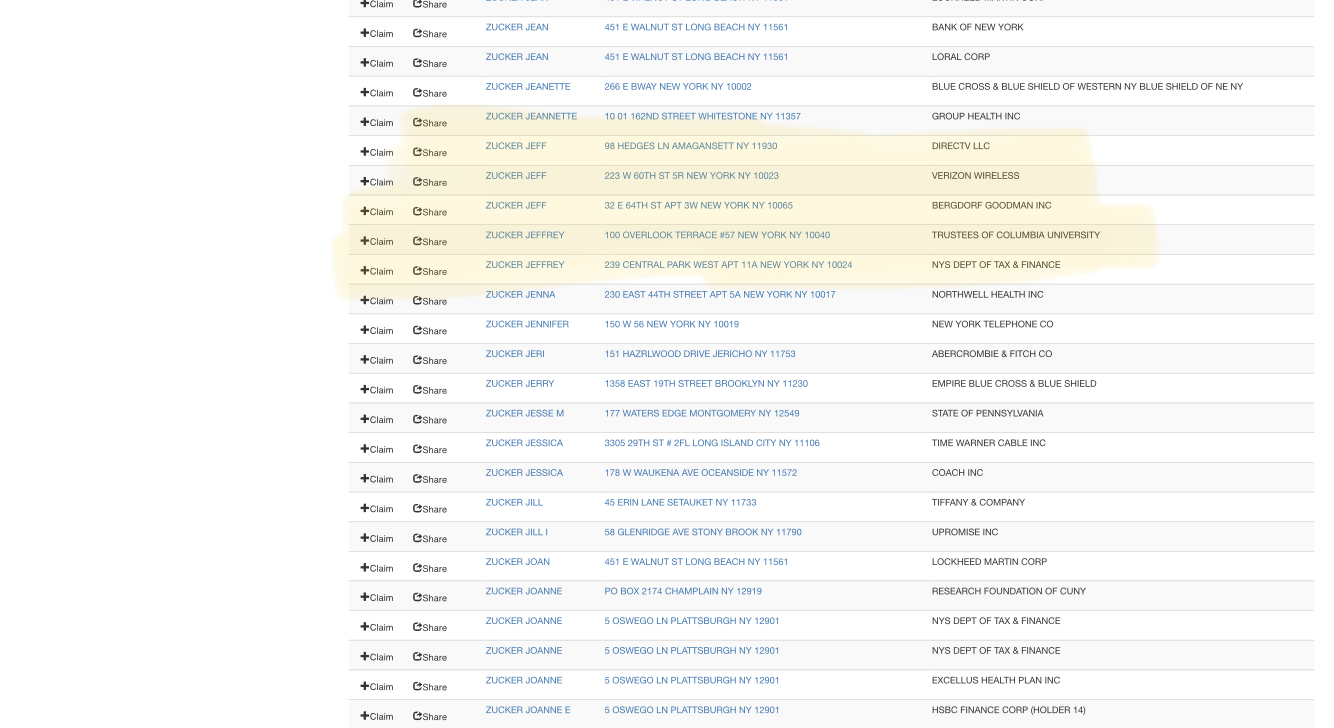Share the Zucker Jeannette Group Health entry
Screen dimensions: 1334x728
[430, 123]
